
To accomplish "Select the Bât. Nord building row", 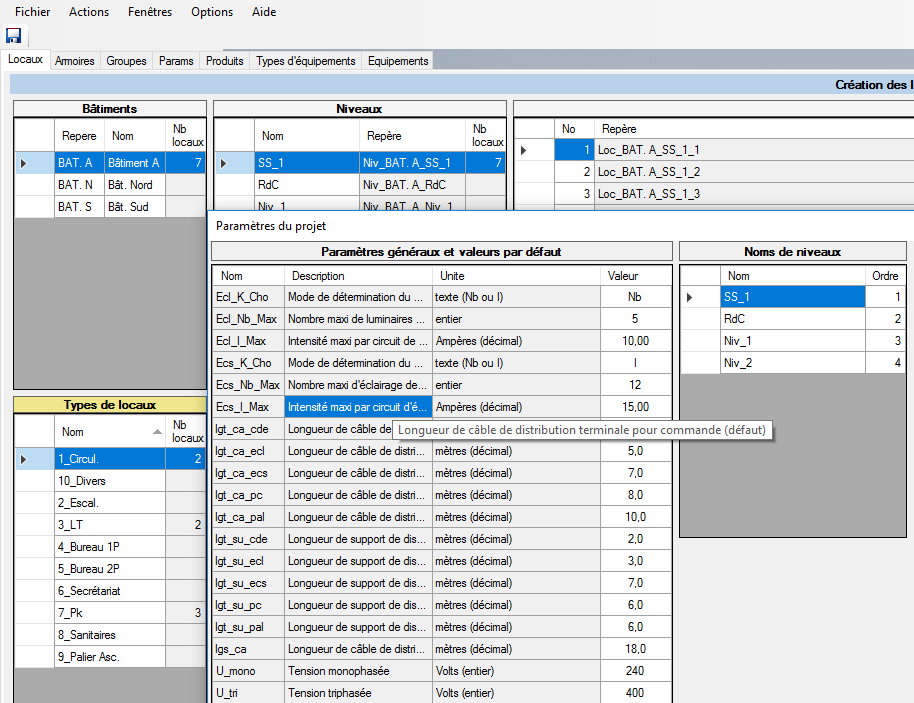I will click(x=134, y=185).
